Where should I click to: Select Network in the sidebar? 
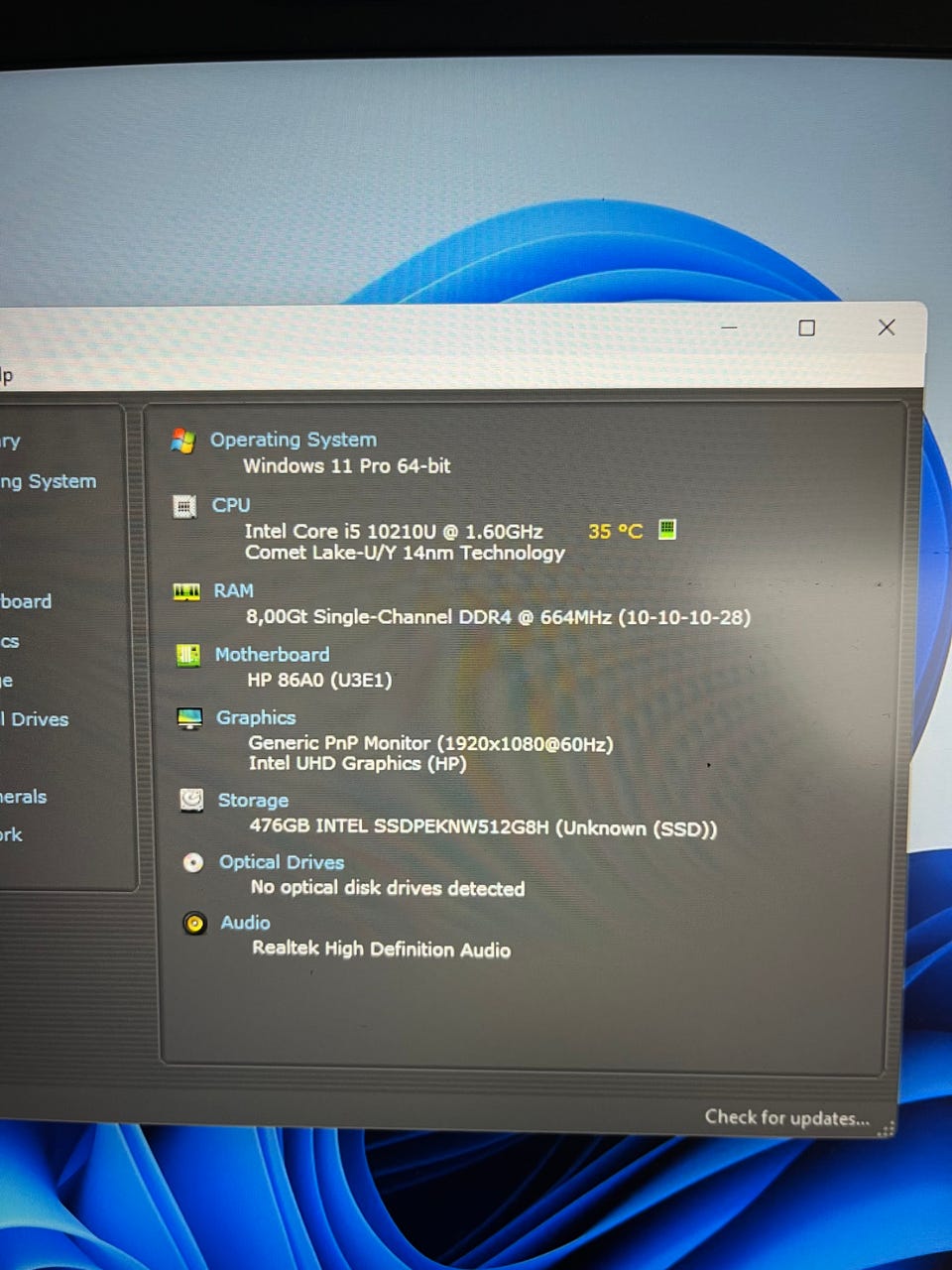(x=11, y=834)
